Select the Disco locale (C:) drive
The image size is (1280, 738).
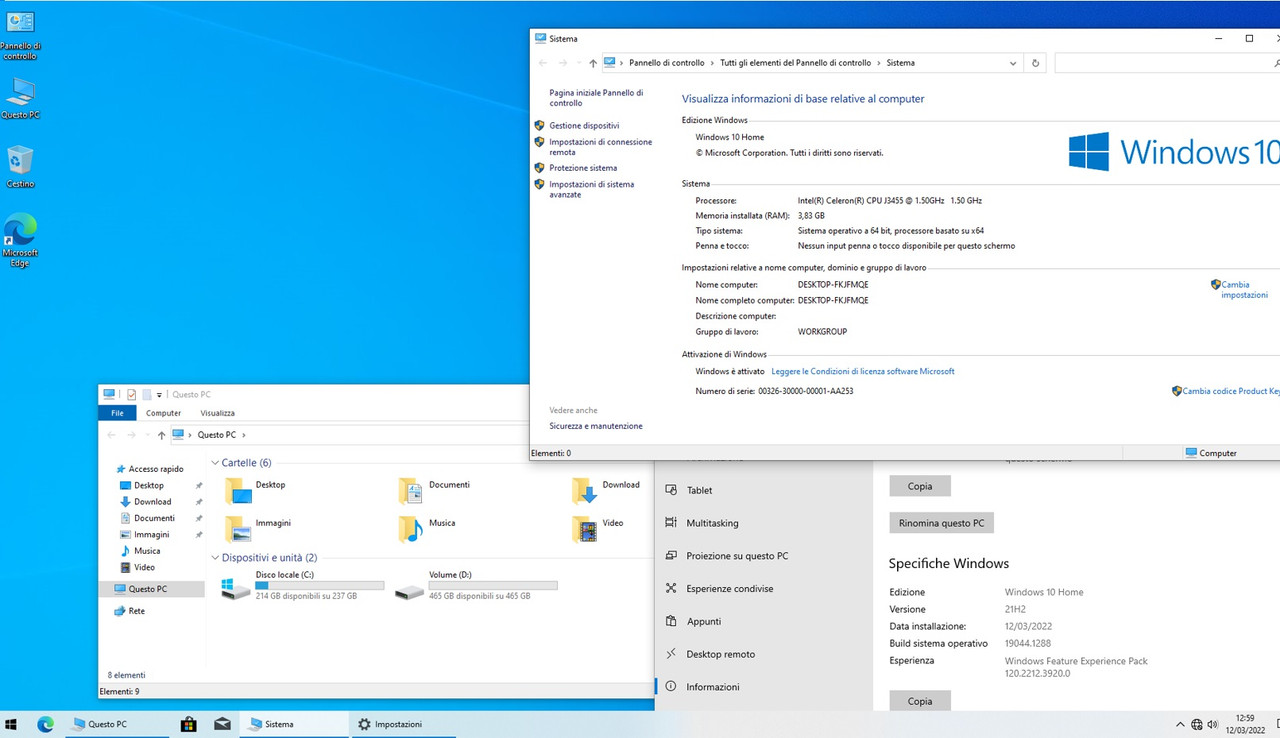pos(303,586)
